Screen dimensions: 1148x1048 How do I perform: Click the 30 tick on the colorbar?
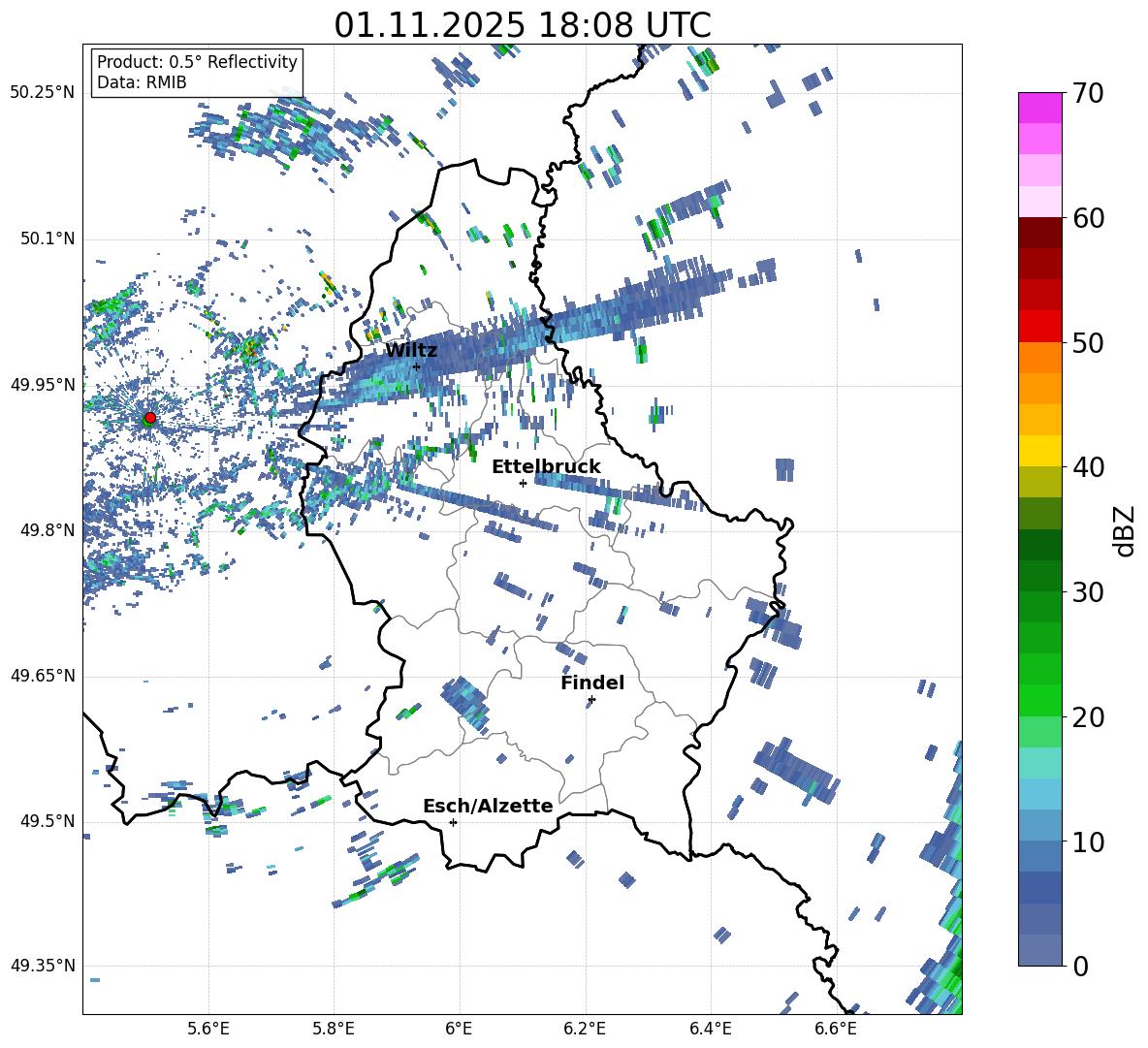point(1087,592)
